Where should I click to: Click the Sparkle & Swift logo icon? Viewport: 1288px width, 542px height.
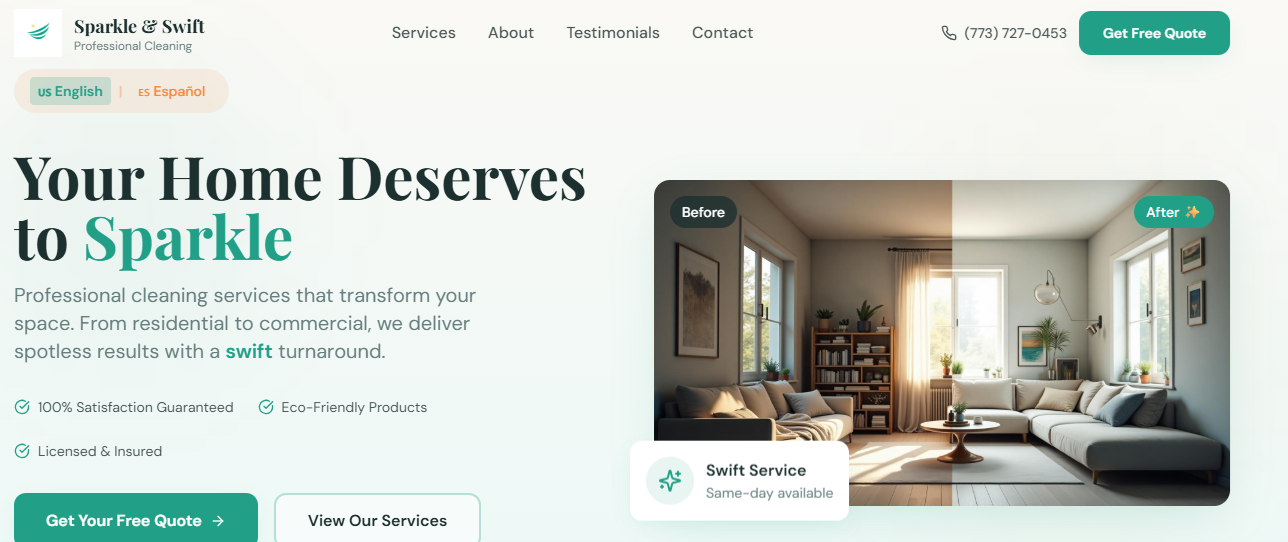pos(38,33)
